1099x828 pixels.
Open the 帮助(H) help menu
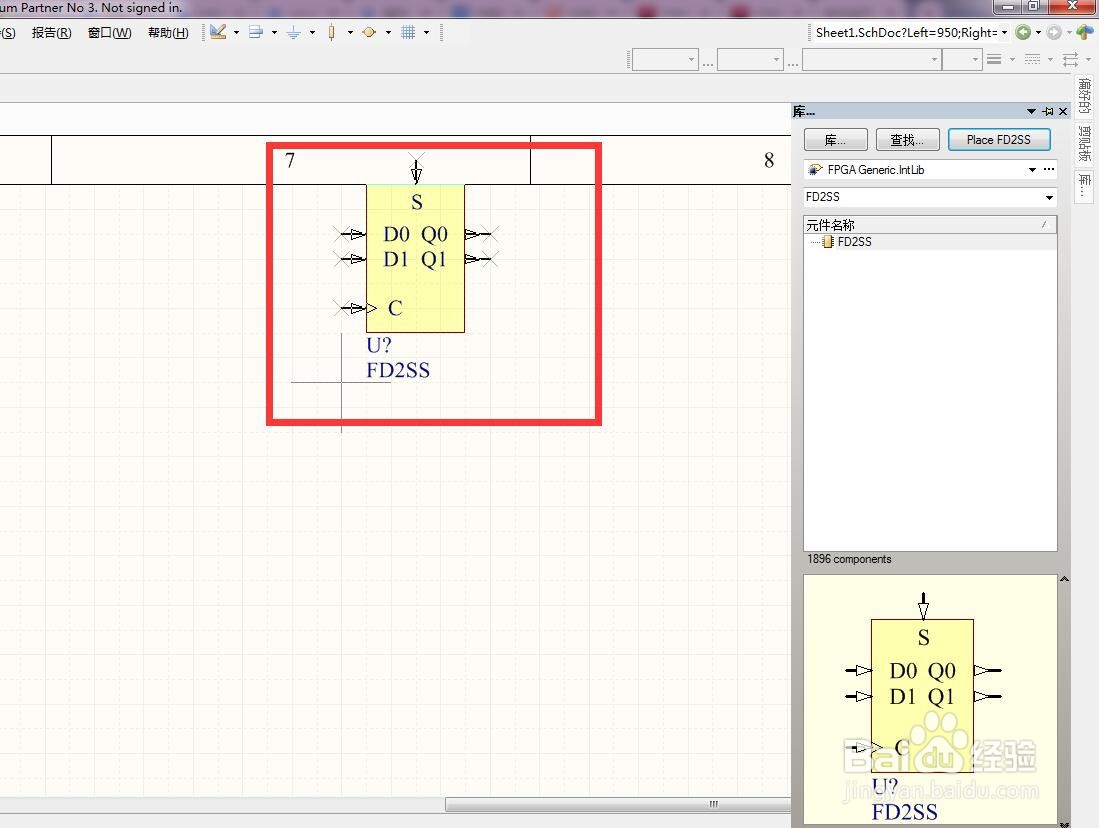(x=168, y=32)
